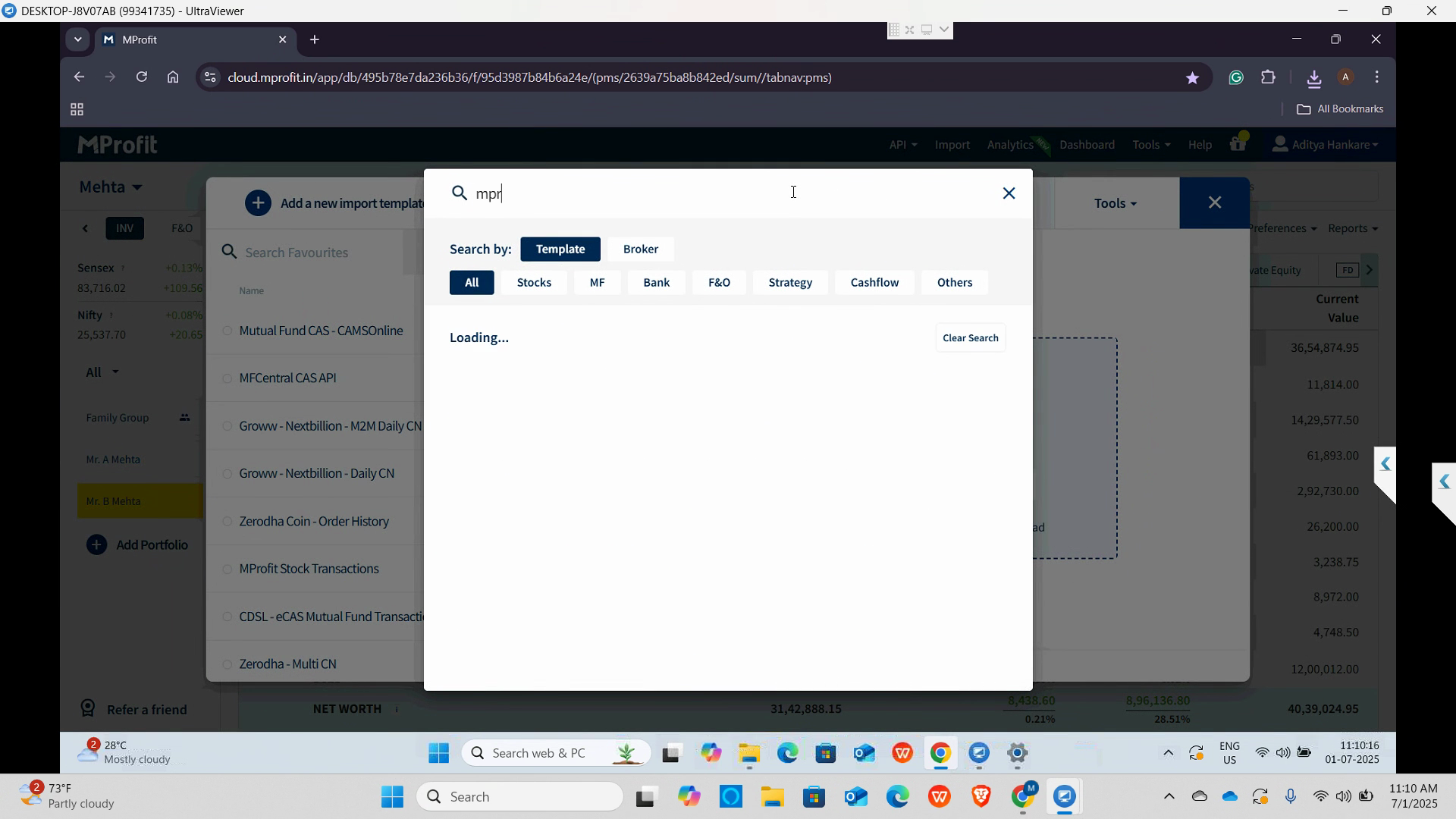This screenshot has width=1456, height=819.
Task: Filter templates by Strategy
Action: click(x=790, y=282)
